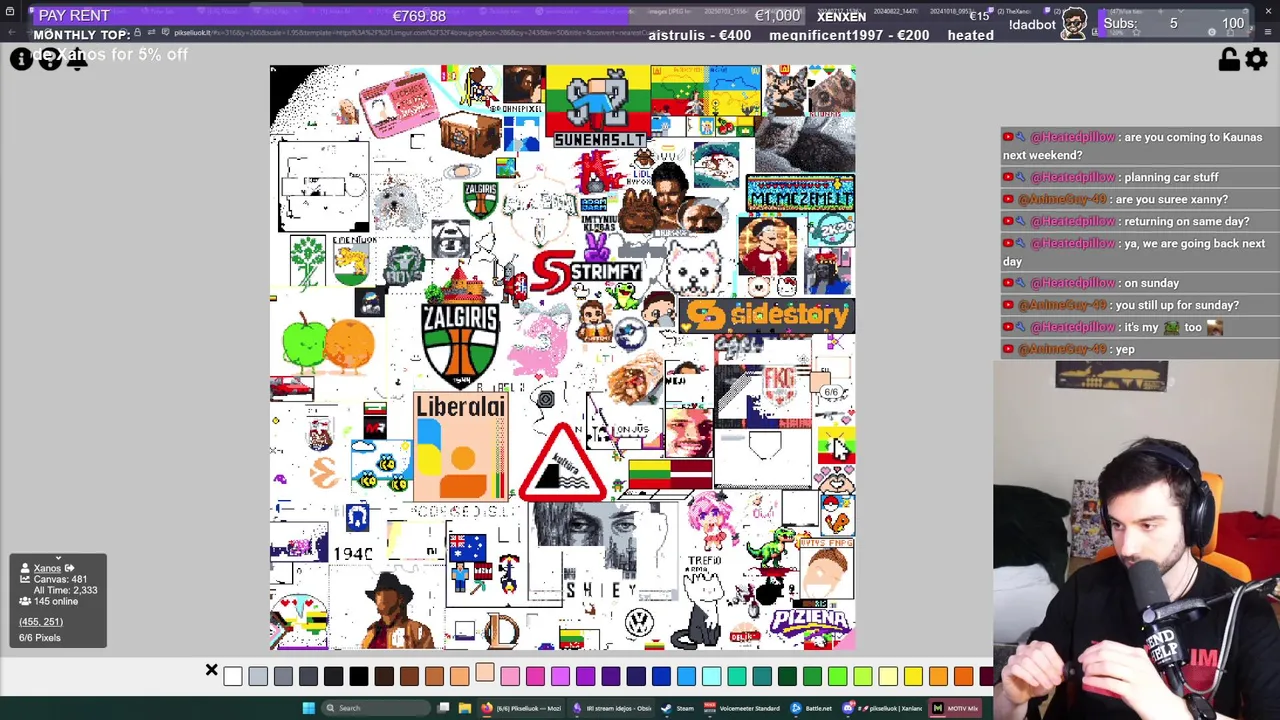Click the green apple pixel art

(x=306, y=341)
